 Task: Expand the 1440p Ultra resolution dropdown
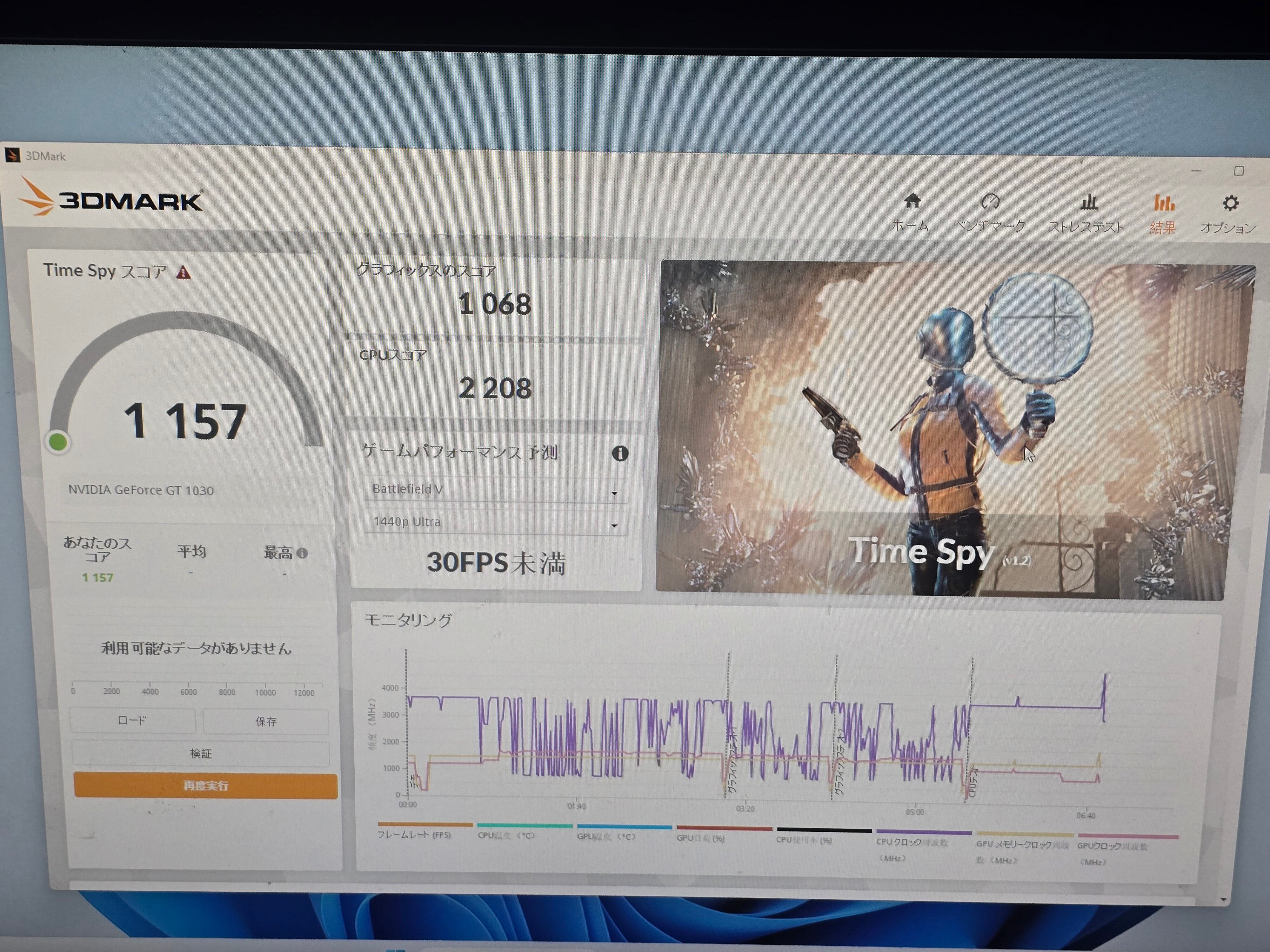tap(495, 523)
